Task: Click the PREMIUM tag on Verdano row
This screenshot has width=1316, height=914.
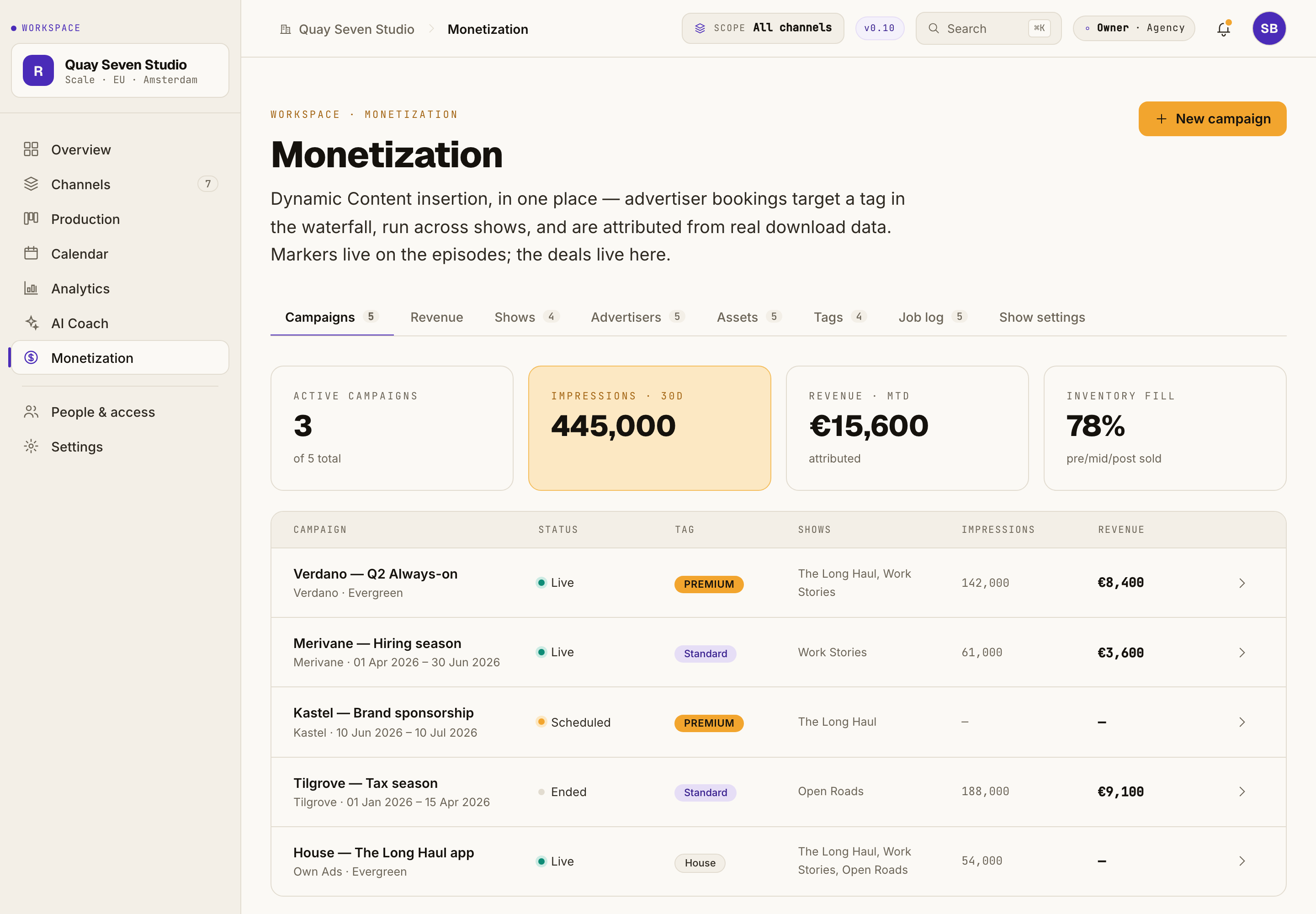Action: tap(709, 584)
